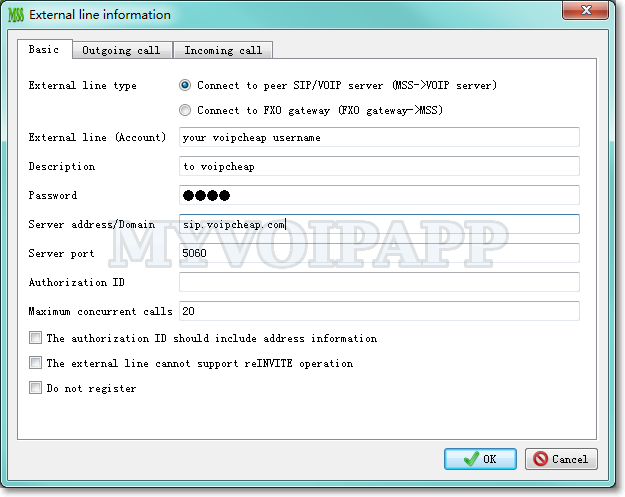Viewport: 625px width, 497px height.
Task: Tick external line cannot support reINVITE checkbox
Action: 35,363
